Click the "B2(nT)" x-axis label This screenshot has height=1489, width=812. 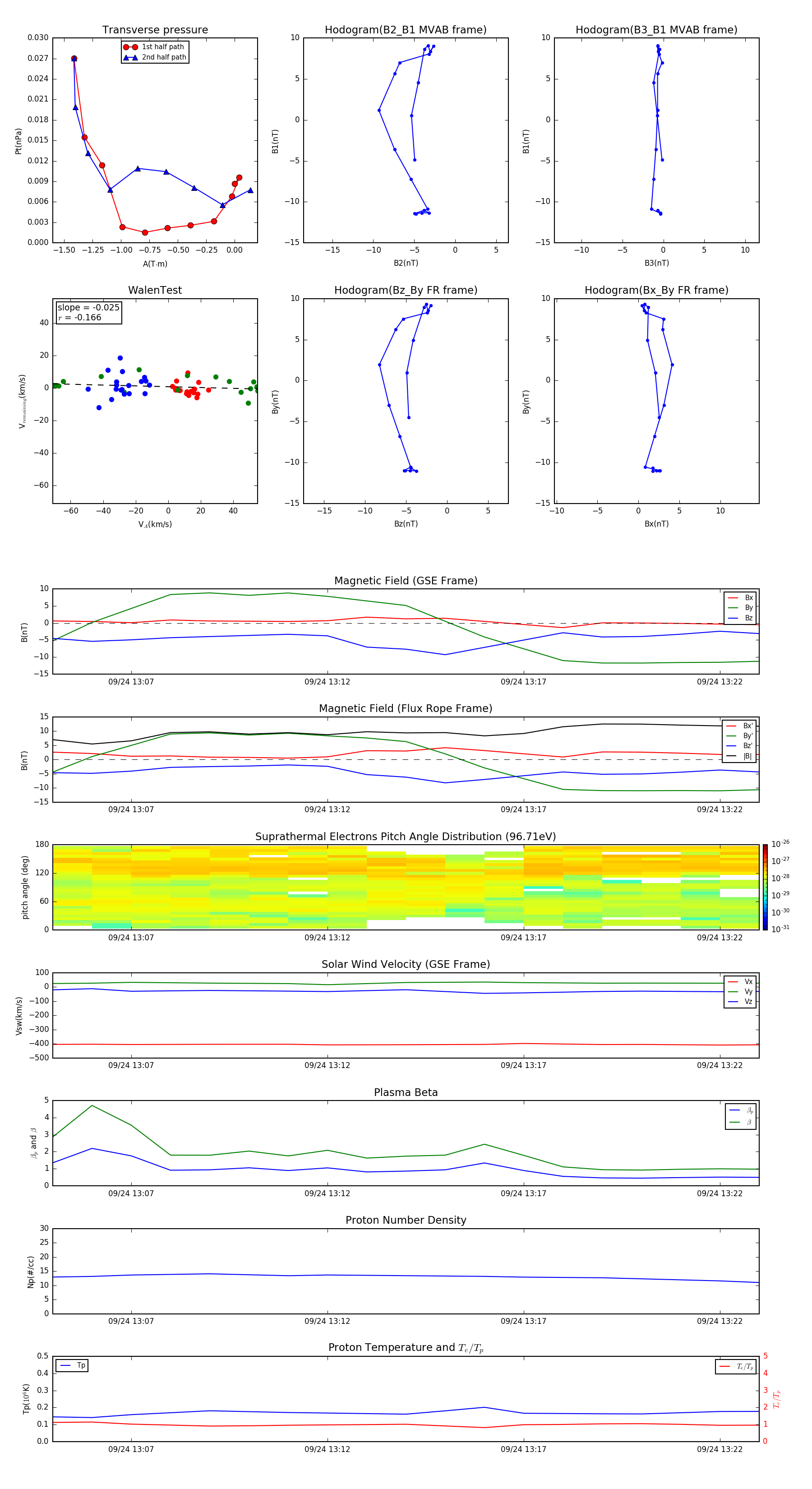[406, 263]
